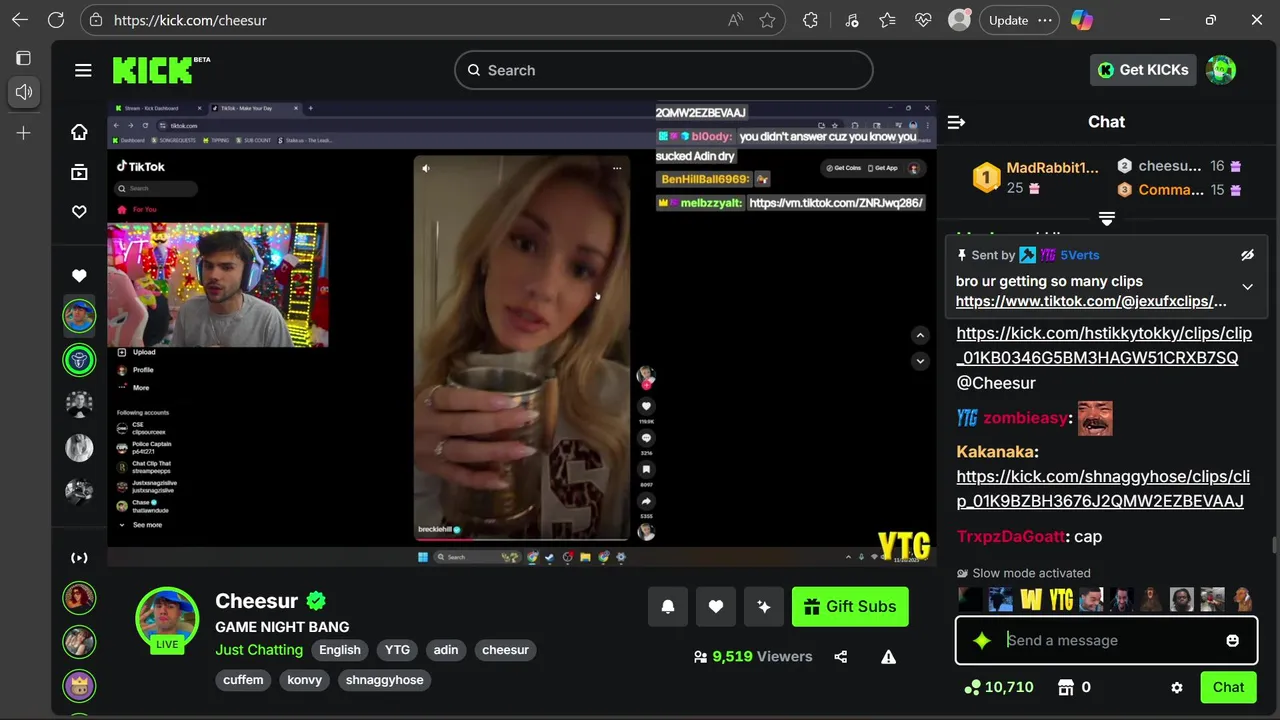Select the konvy tag
1280x720 pixels.
305,680
